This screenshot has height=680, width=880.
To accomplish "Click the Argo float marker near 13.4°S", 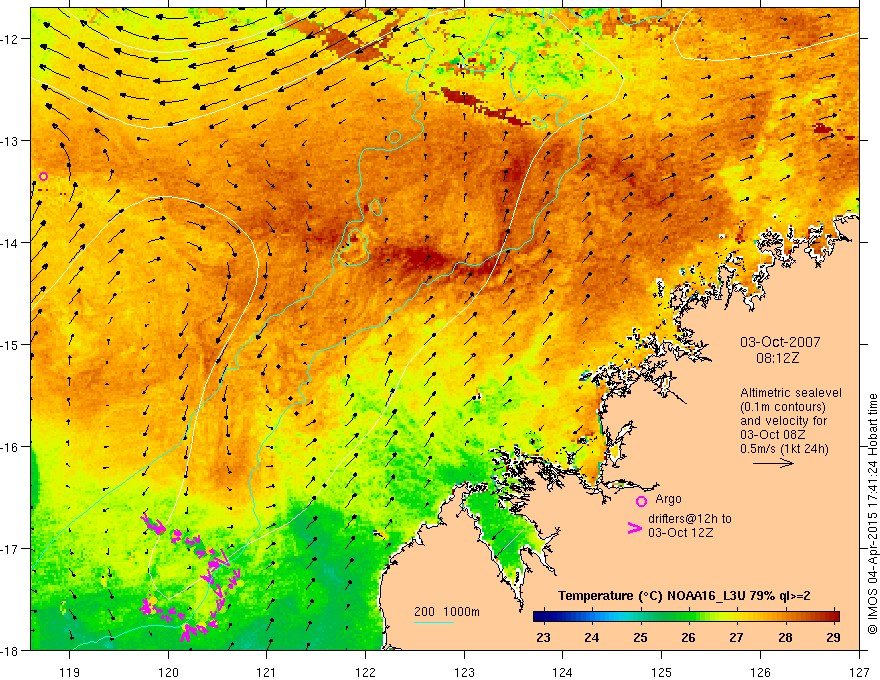I will tap(43, 176).
